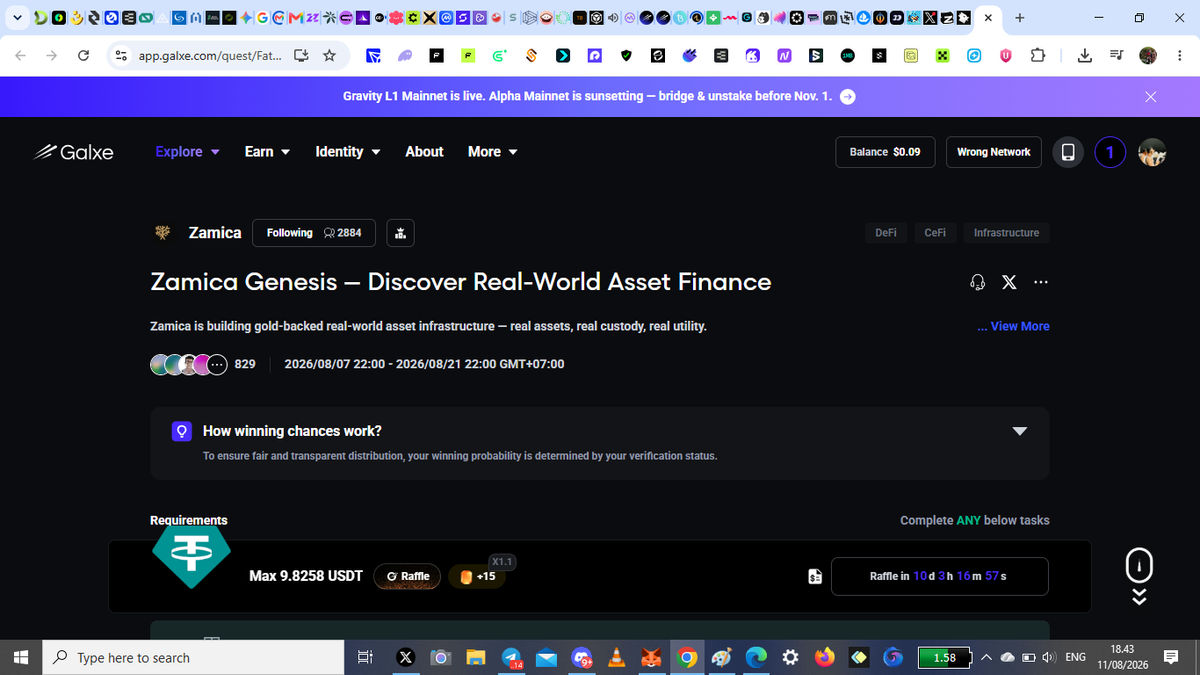Open the Chrome downloads

[x=1084, y=56]
